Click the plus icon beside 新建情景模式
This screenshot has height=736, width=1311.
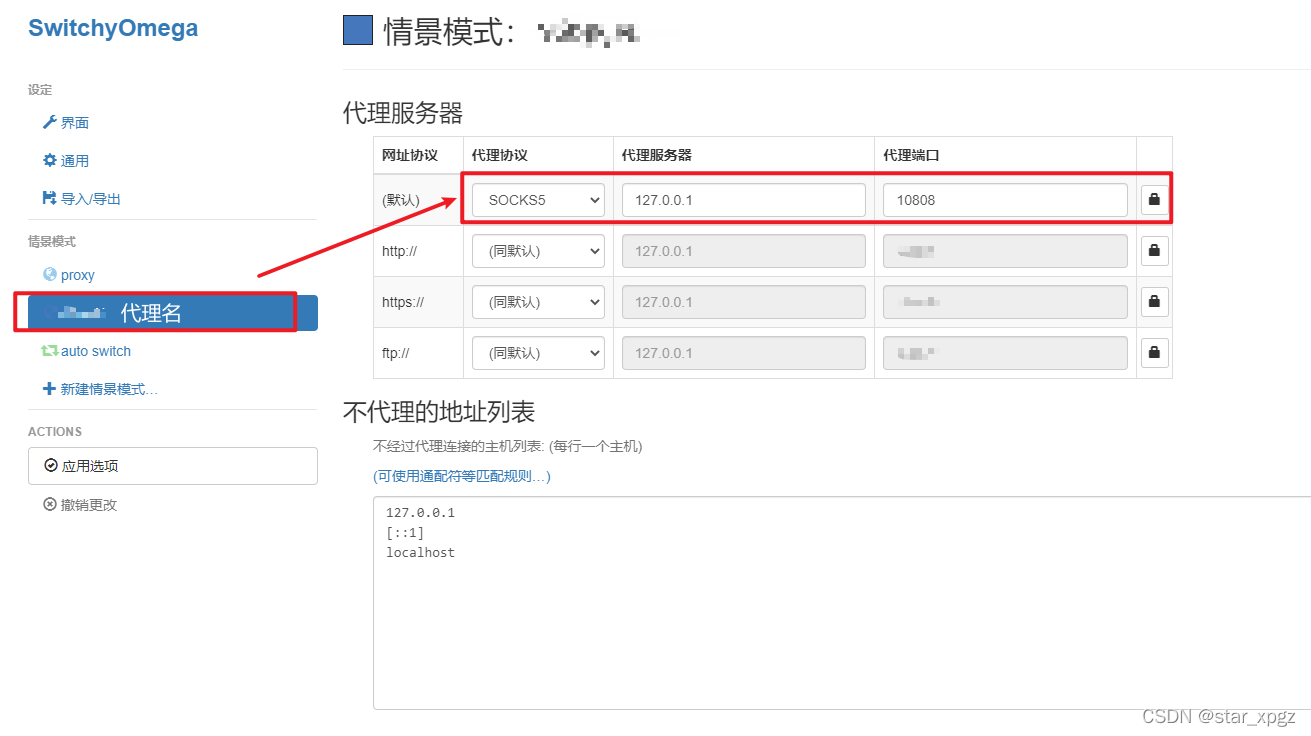point(49,389)
